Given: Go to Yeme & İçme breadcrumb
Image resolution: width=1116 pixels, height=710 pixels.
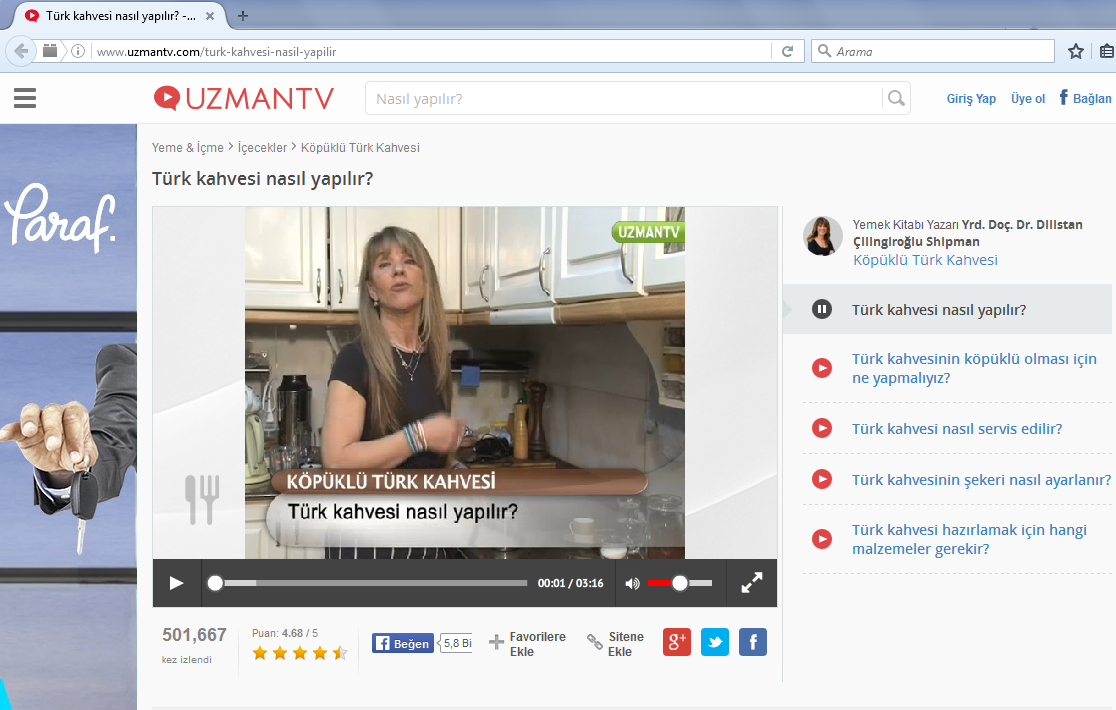Looking at the screenshot, I should (187, 147).
